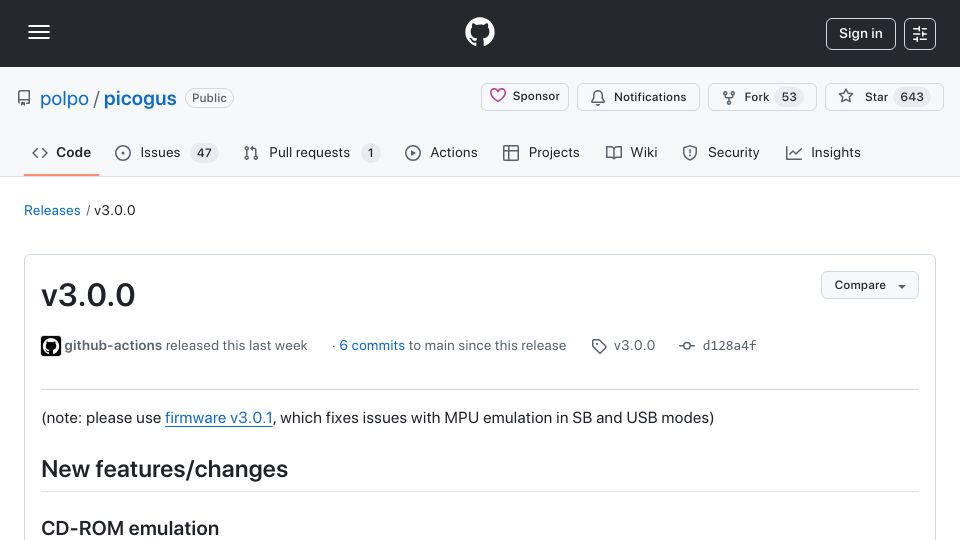Click the star count 643
This screenshot has width=960, height=540.
click(x=912, y=97)
